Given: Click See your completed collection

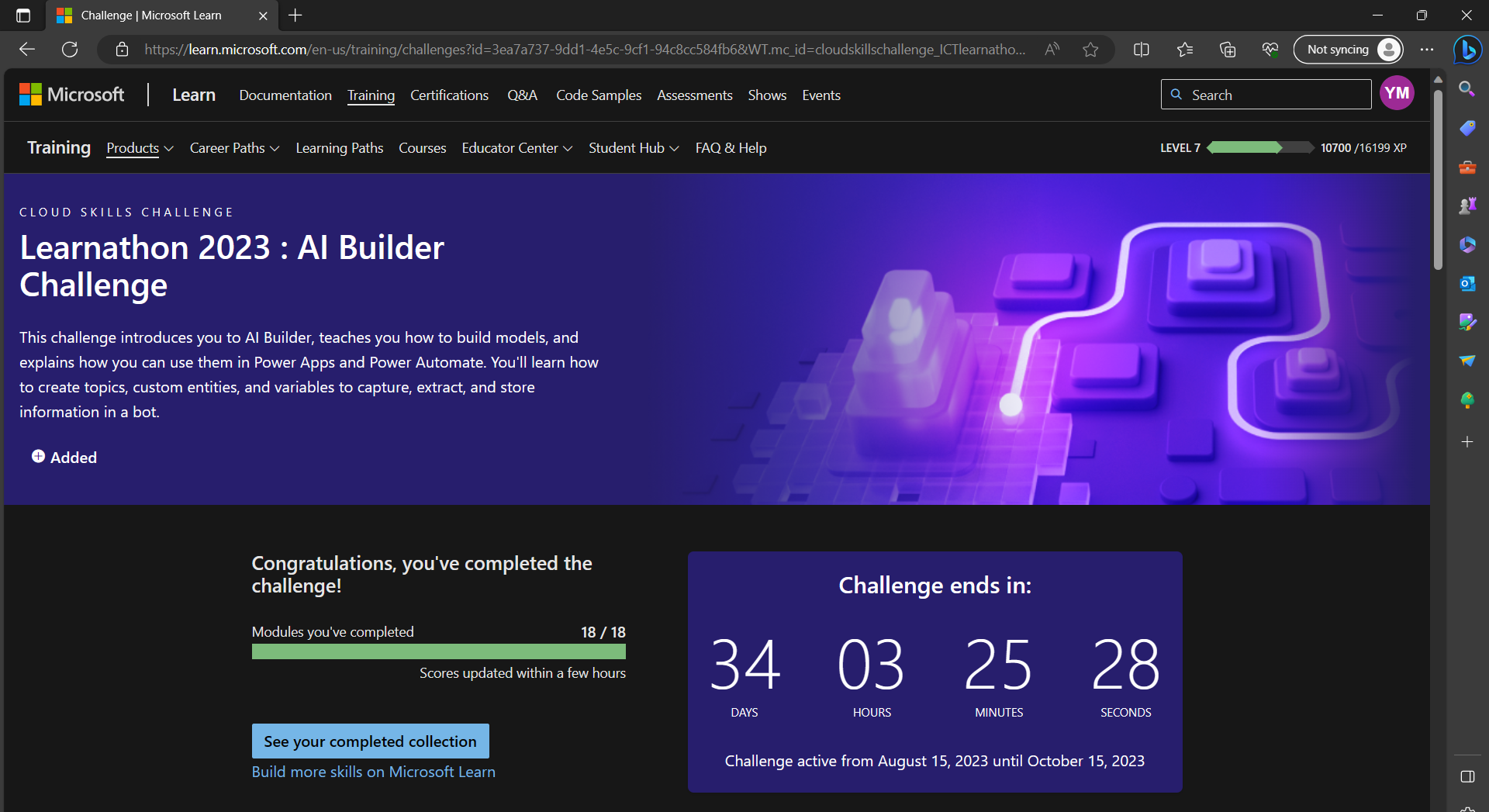Looking at the screenshot, I should [x=370, y=741].
